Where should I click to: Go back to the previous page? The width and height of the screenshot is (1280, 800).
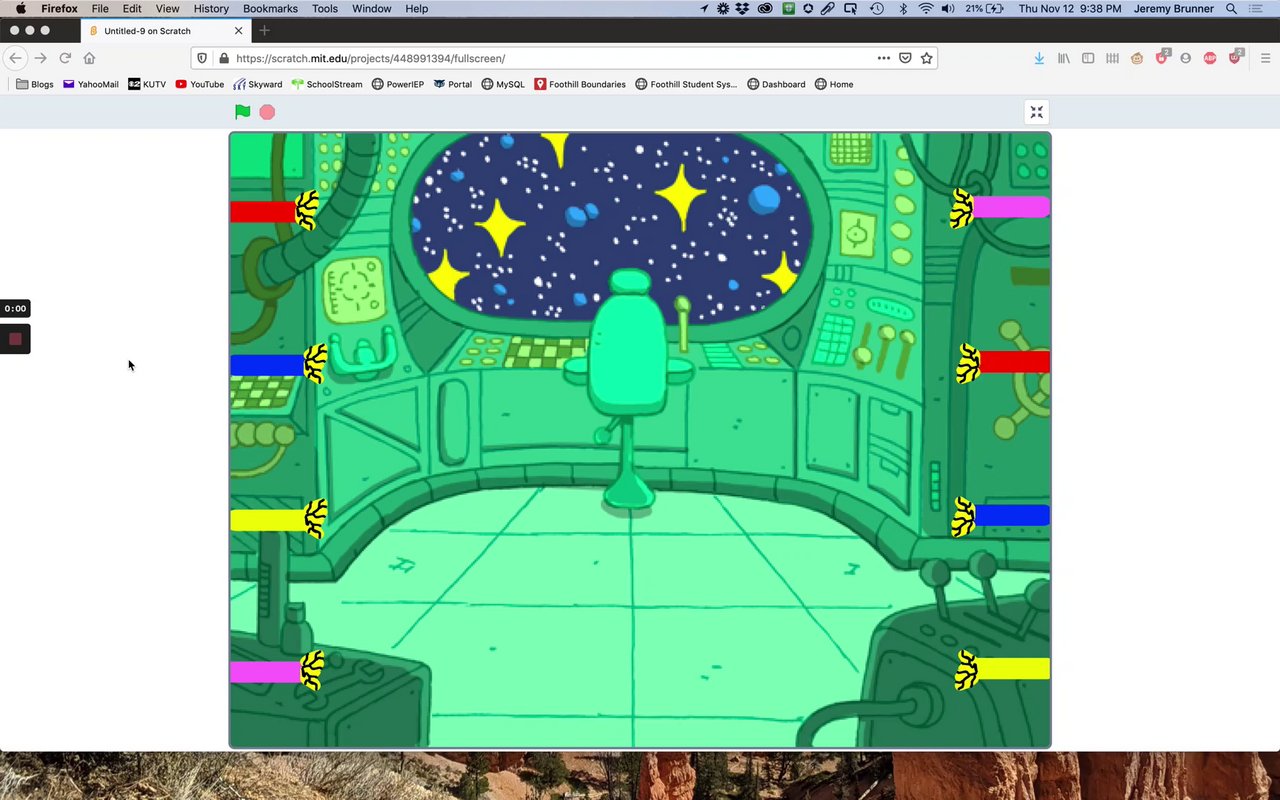coord(15,58)
